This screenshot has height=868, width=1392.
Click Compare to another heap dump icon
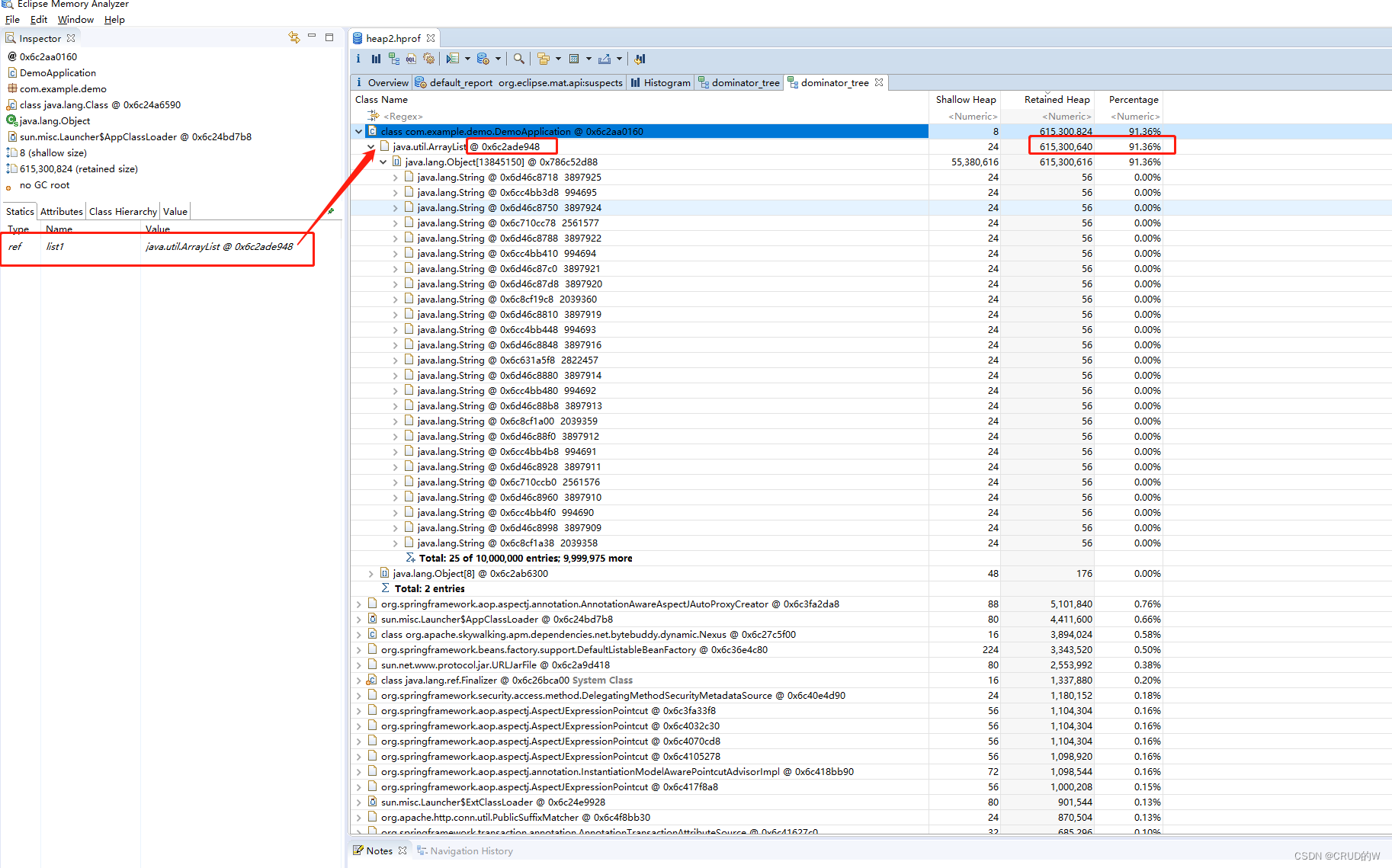pos(640,59)
